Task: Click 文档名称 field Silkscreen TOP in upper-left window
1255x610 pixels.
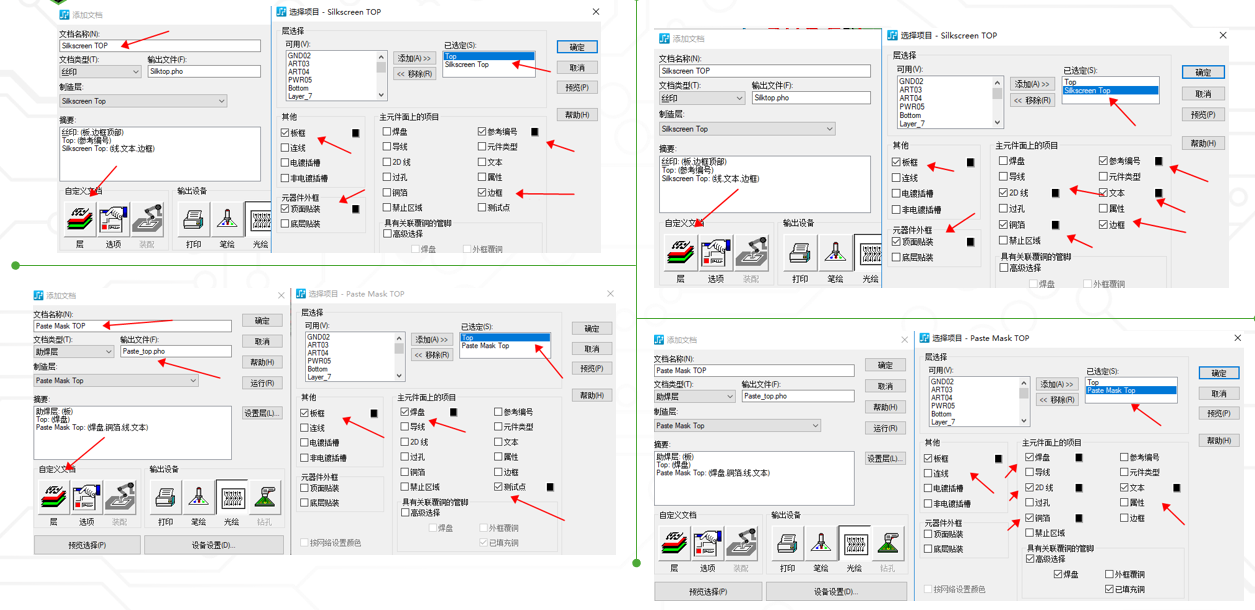Action: click(x=160, y=46)
